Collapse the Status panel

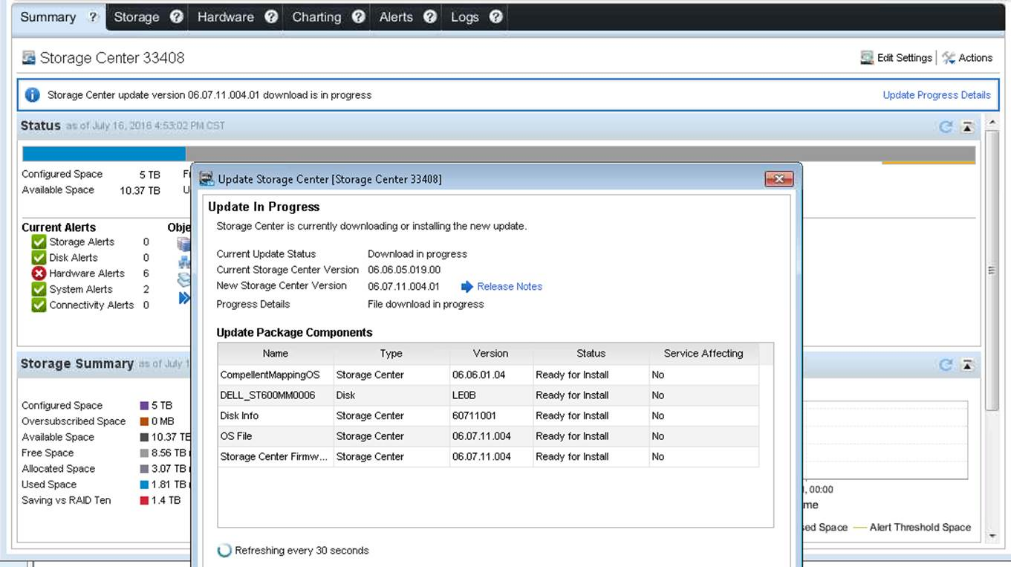coord(967,127)
